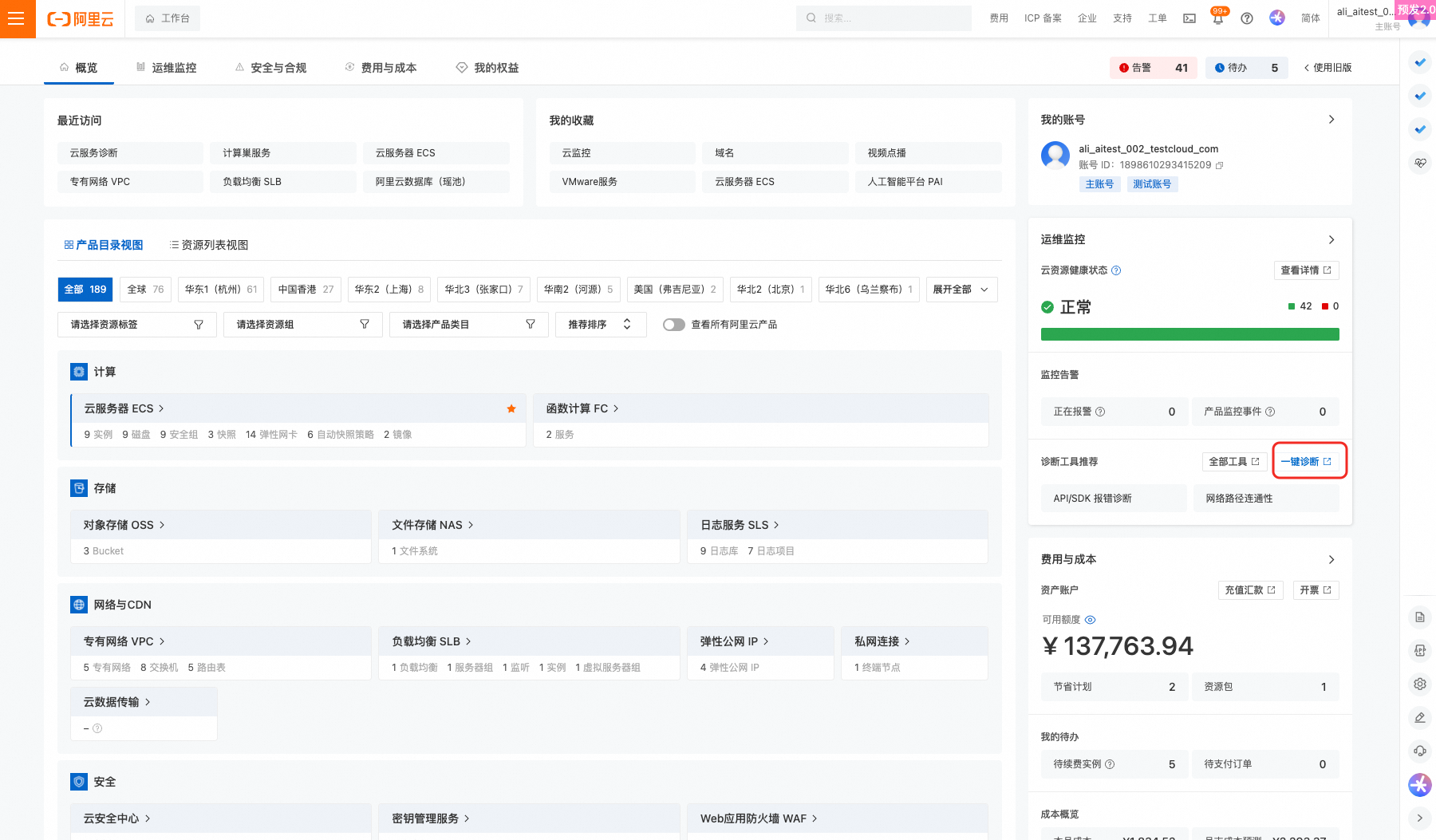Click the Network and CDN category icon
Screen dimensions: 1436x840
[79, 605]
